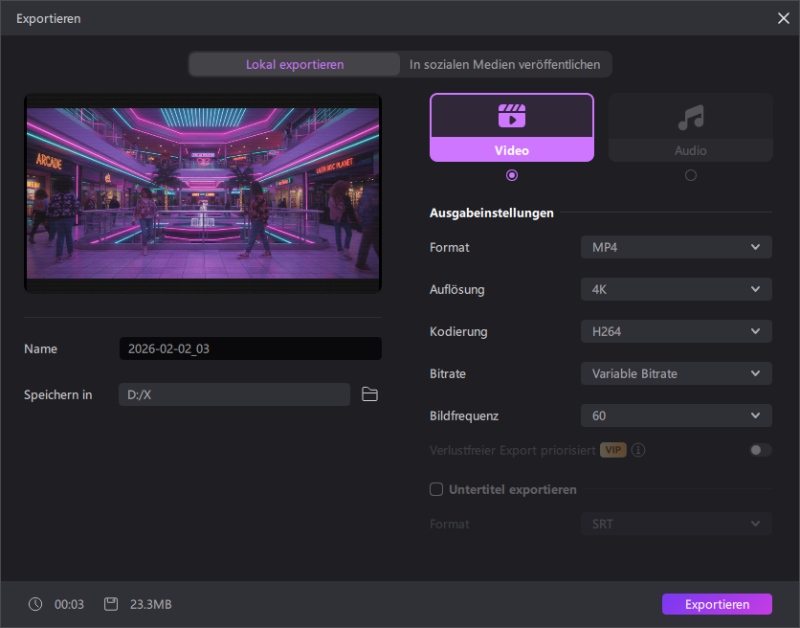Select the Audio radio button
This screenshot has width=800, height=628.
[x=690, y=175]
